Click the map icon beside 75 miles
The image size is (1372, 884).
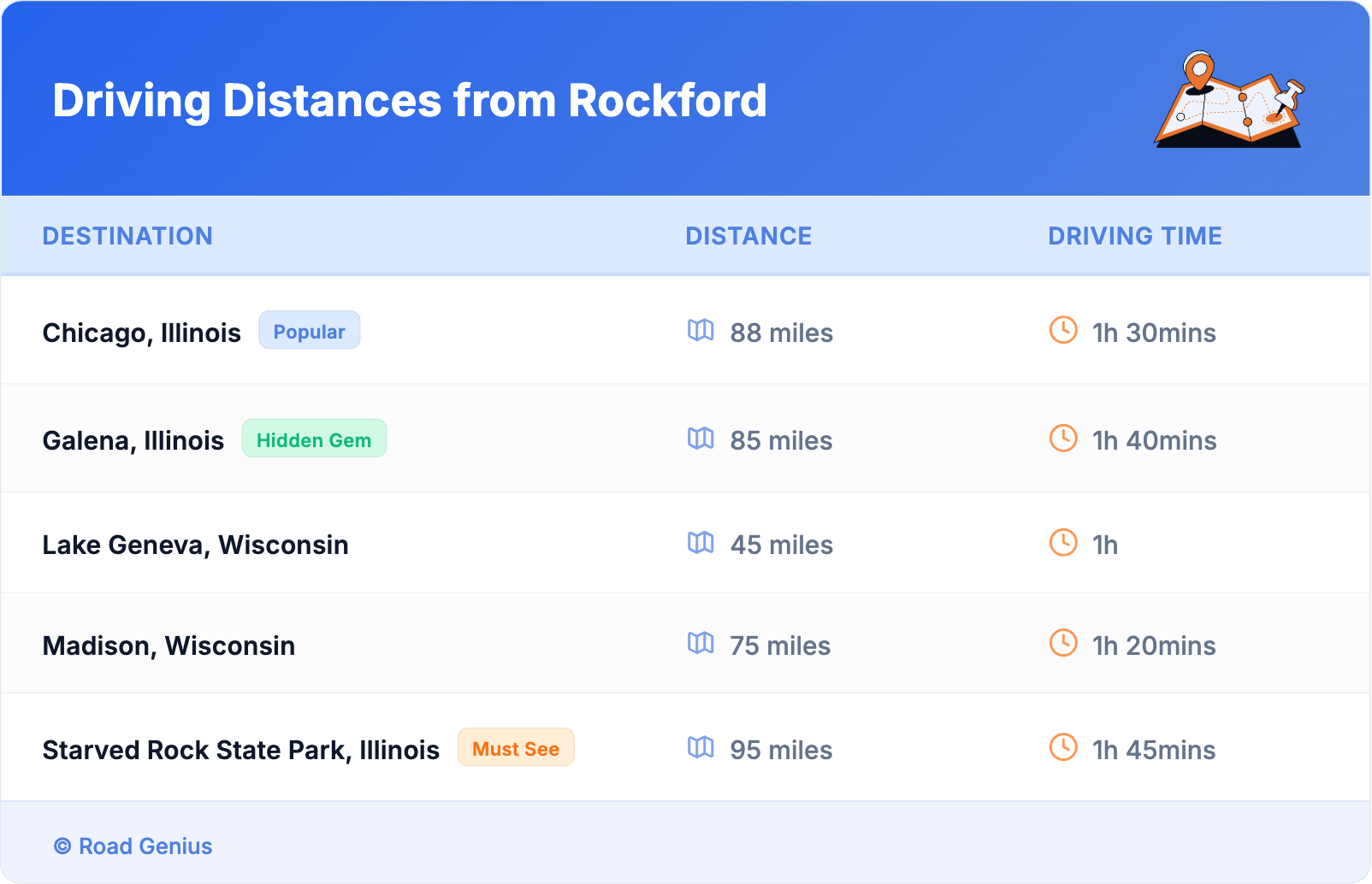click(x=701, y=643)
